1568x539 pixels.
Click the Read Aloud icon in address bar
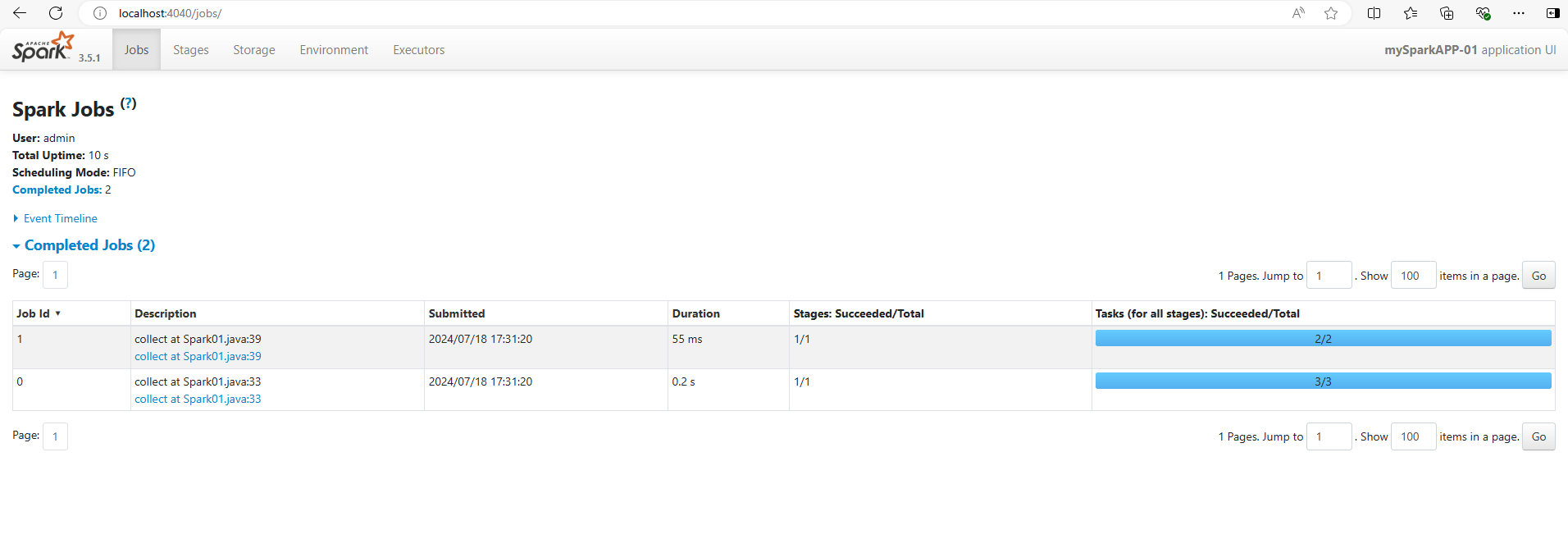pos(1298,13)
